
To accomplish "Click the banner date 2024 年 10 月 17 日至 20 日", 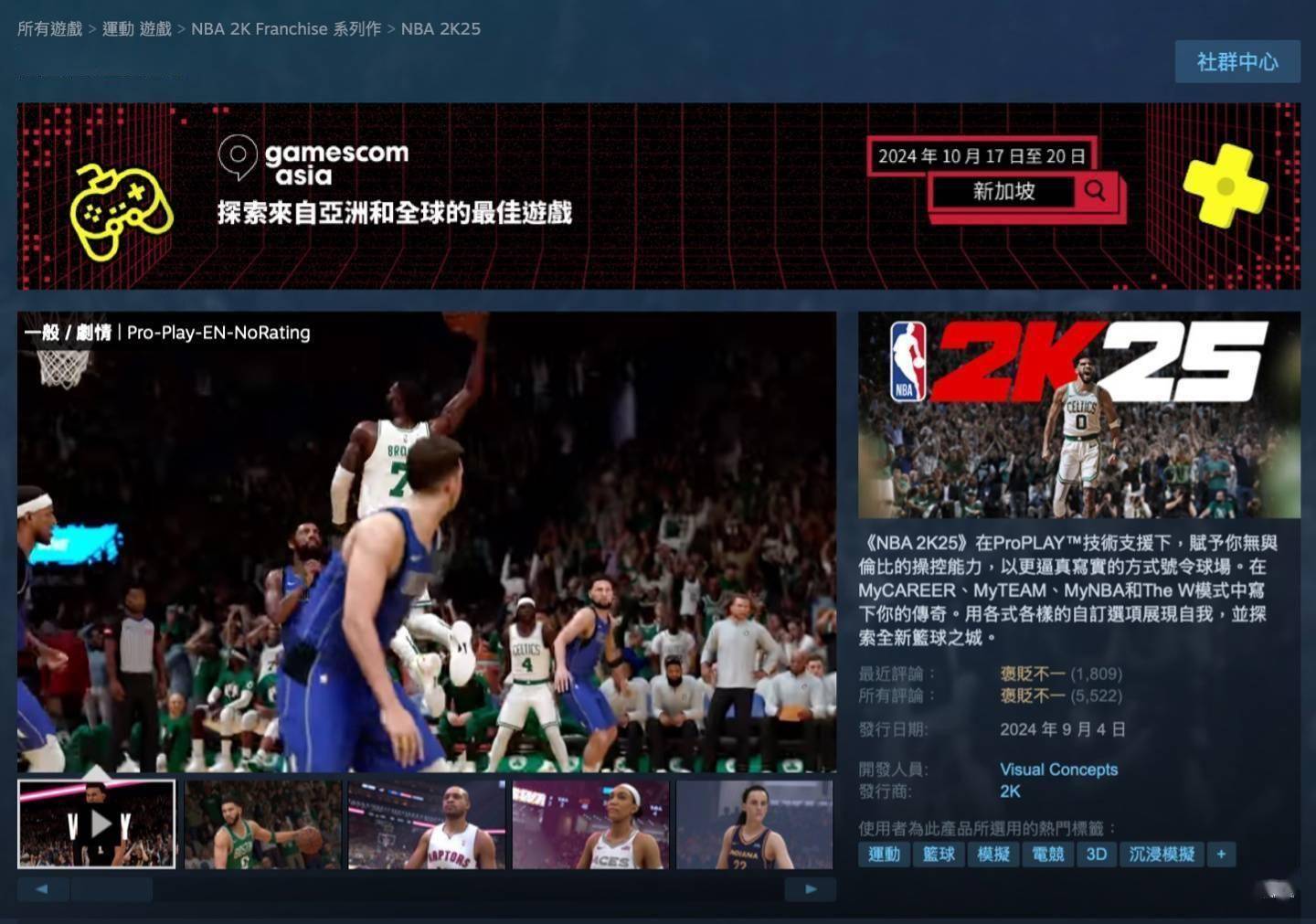I will pyautogui.click(x=982, y=155).
